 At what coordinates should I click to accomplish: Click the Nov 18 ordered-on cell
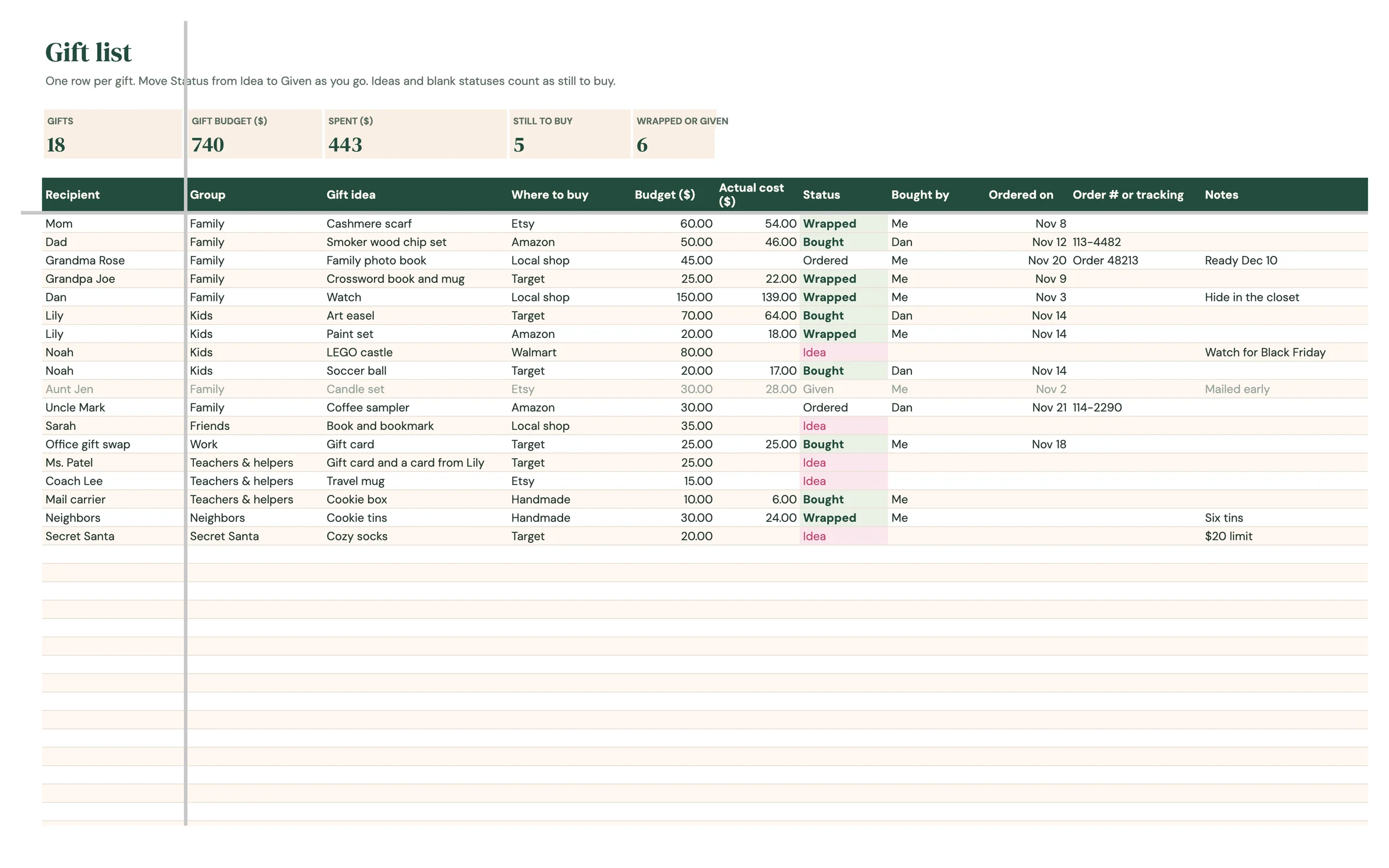point(1049,444)
